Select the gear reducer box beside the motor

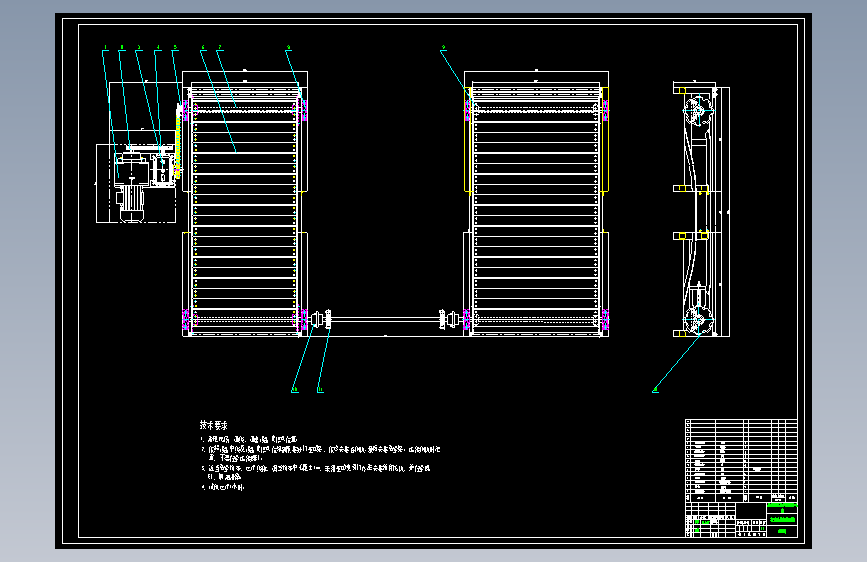coord(161,170)
